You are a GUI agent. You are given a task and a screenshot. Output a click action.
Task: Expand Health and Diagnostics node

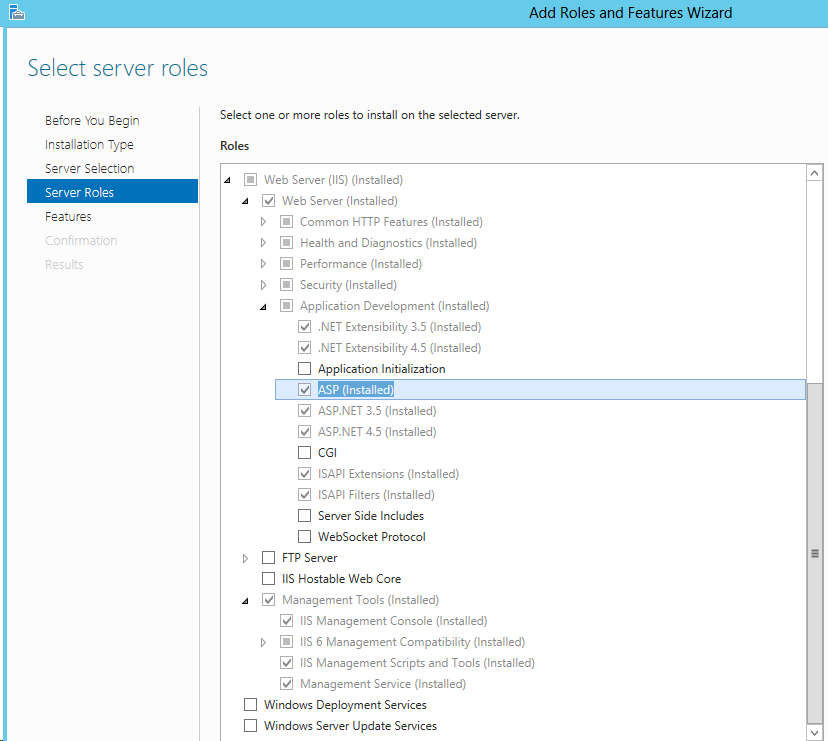coord(264,243)
